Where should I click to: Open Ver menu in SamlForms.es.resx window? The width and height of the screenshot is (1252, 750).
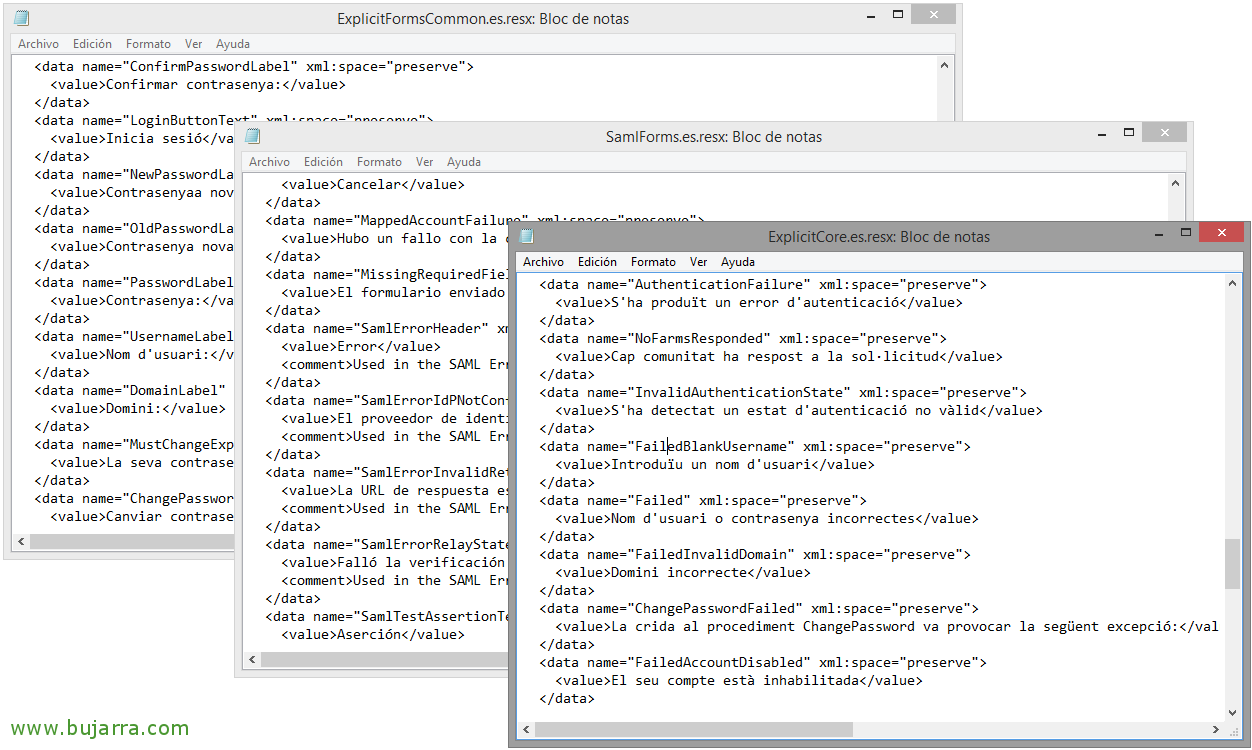425,162
